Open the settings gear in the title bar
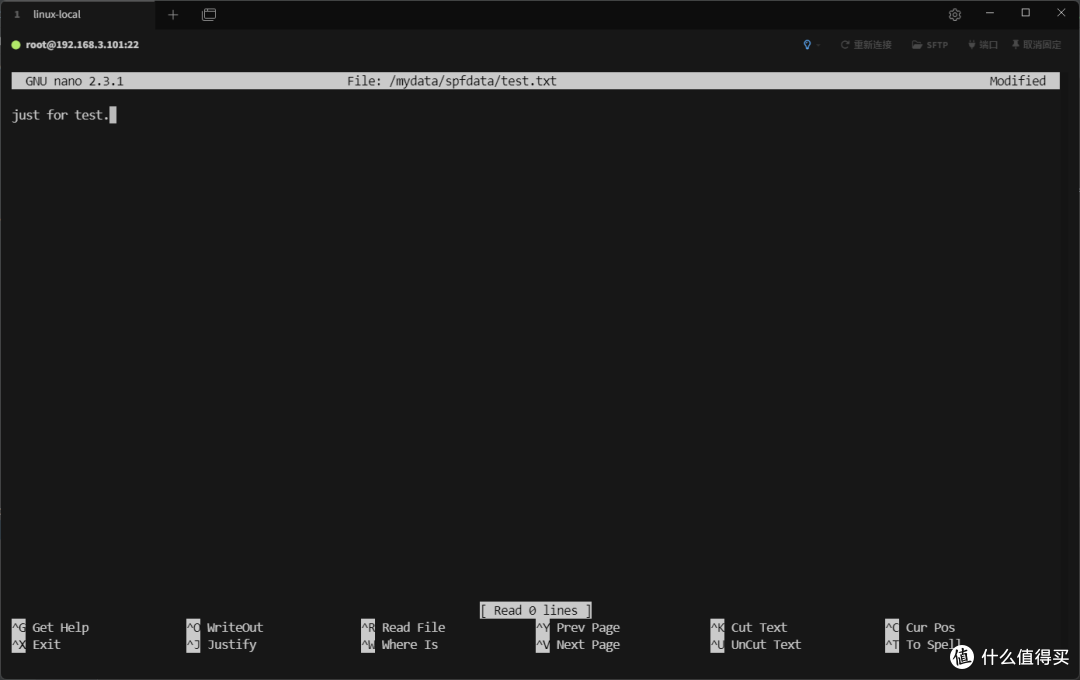Viewport: 1080px width, 680px height. click(x=955, y=14)
